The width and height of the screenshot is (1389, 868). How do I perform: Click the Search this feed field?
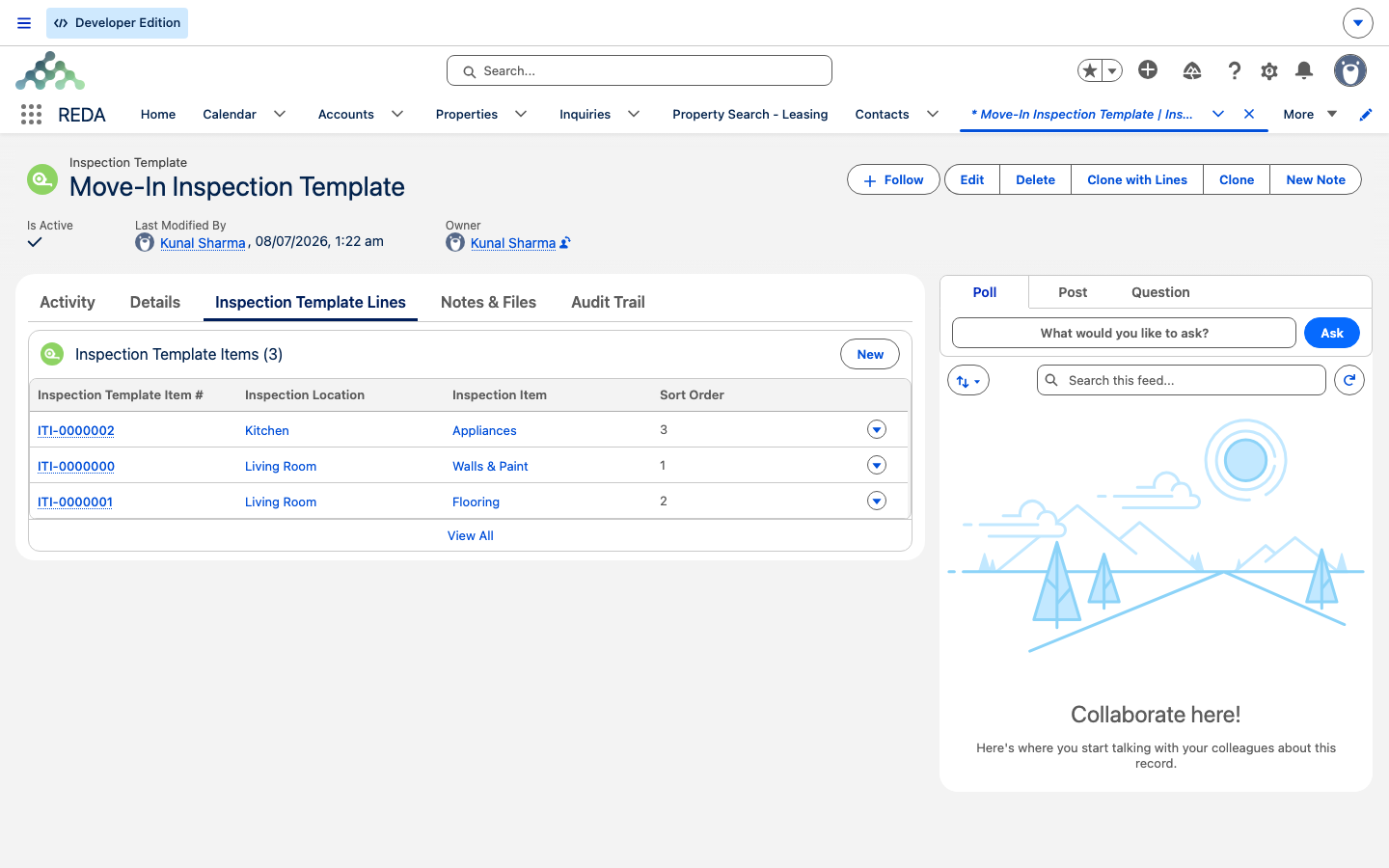[1182, 380]
